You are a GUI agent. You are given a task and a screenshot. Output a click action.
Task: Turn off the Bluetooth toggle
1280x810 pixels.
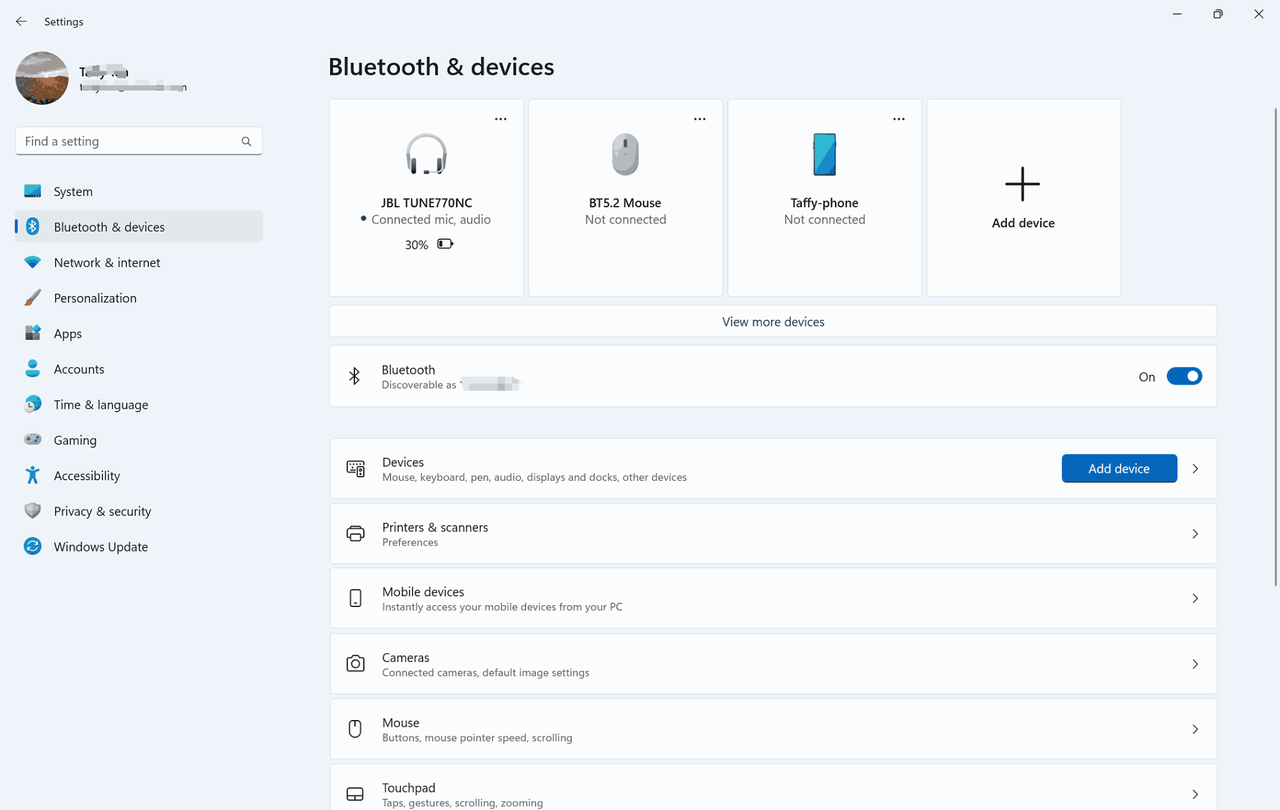[x=1184, y=377]
